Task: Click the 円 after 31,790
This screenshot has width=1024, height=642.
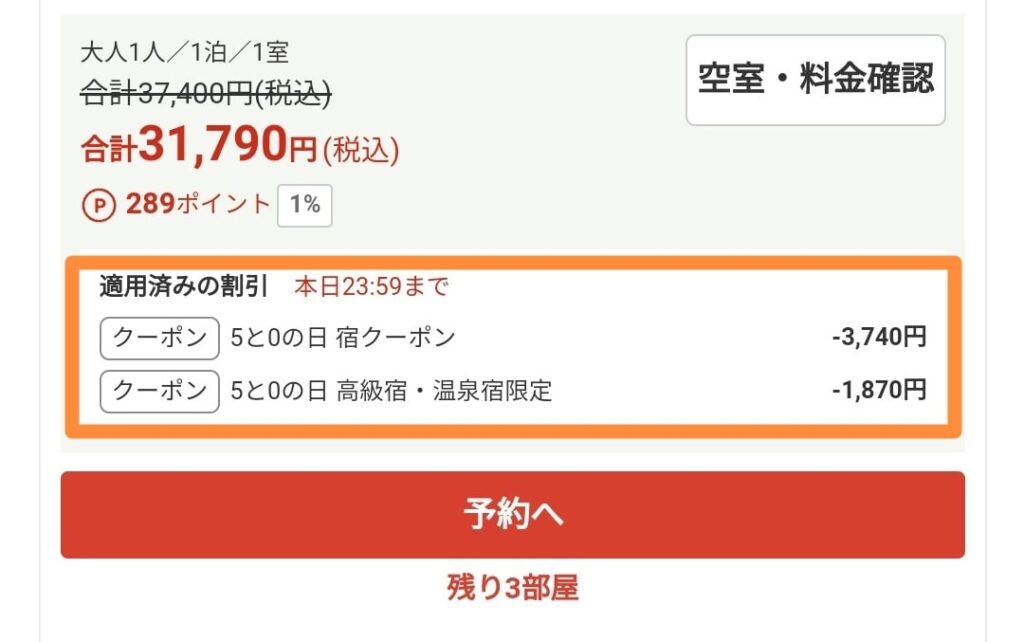Action: (x=302, y=151)
